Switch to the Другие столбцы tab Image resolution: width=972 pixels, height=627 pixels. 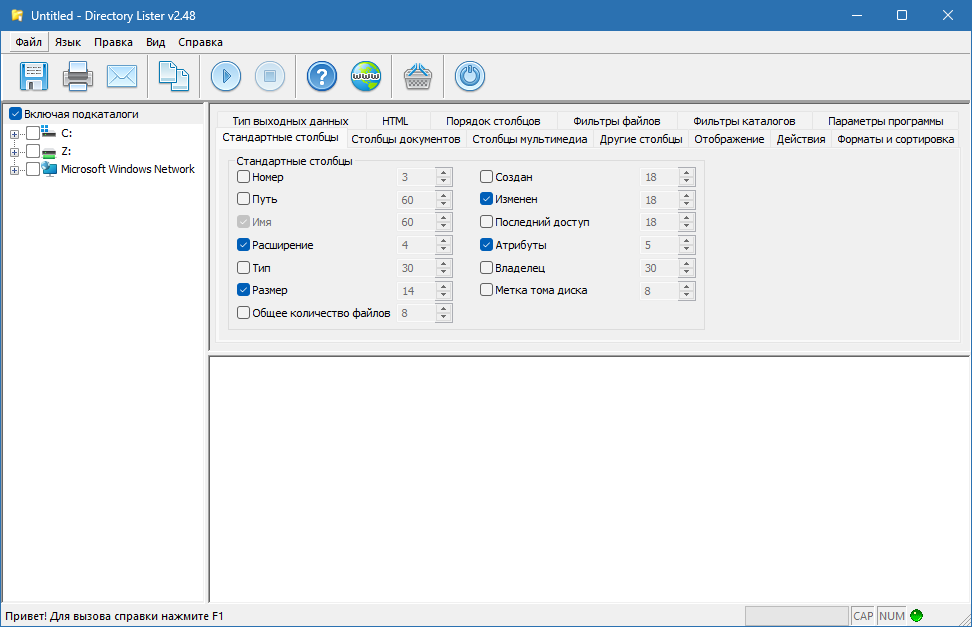pyautogui.click(x=641, y=139)
